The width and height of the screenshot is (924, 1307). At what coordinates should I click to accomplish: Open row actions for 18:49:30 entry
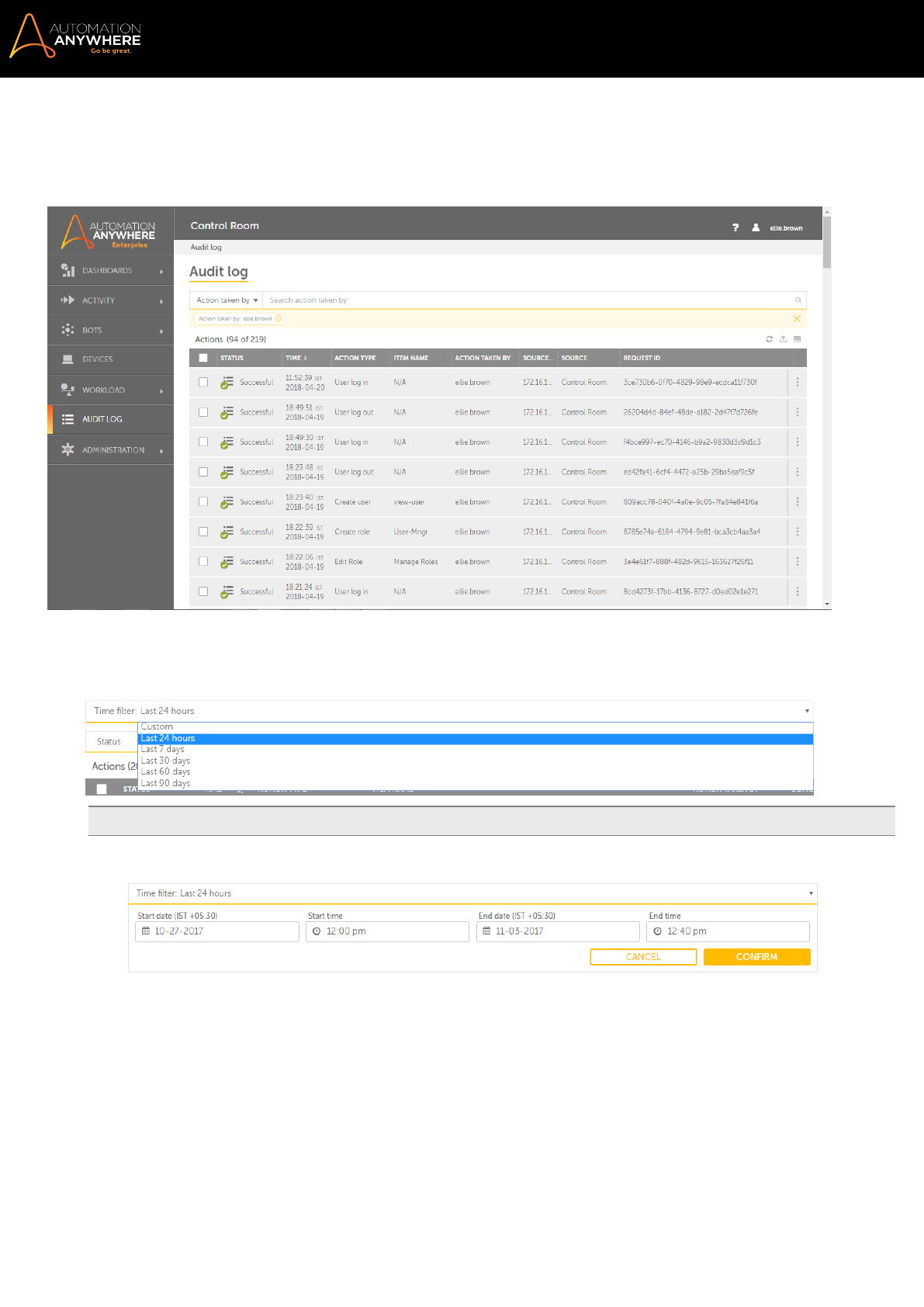click(x=797, y=442)
